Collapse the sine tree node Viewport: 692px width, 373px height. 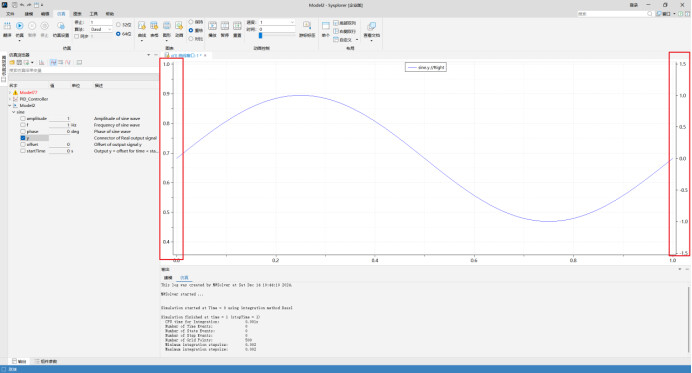click(14, 112)
